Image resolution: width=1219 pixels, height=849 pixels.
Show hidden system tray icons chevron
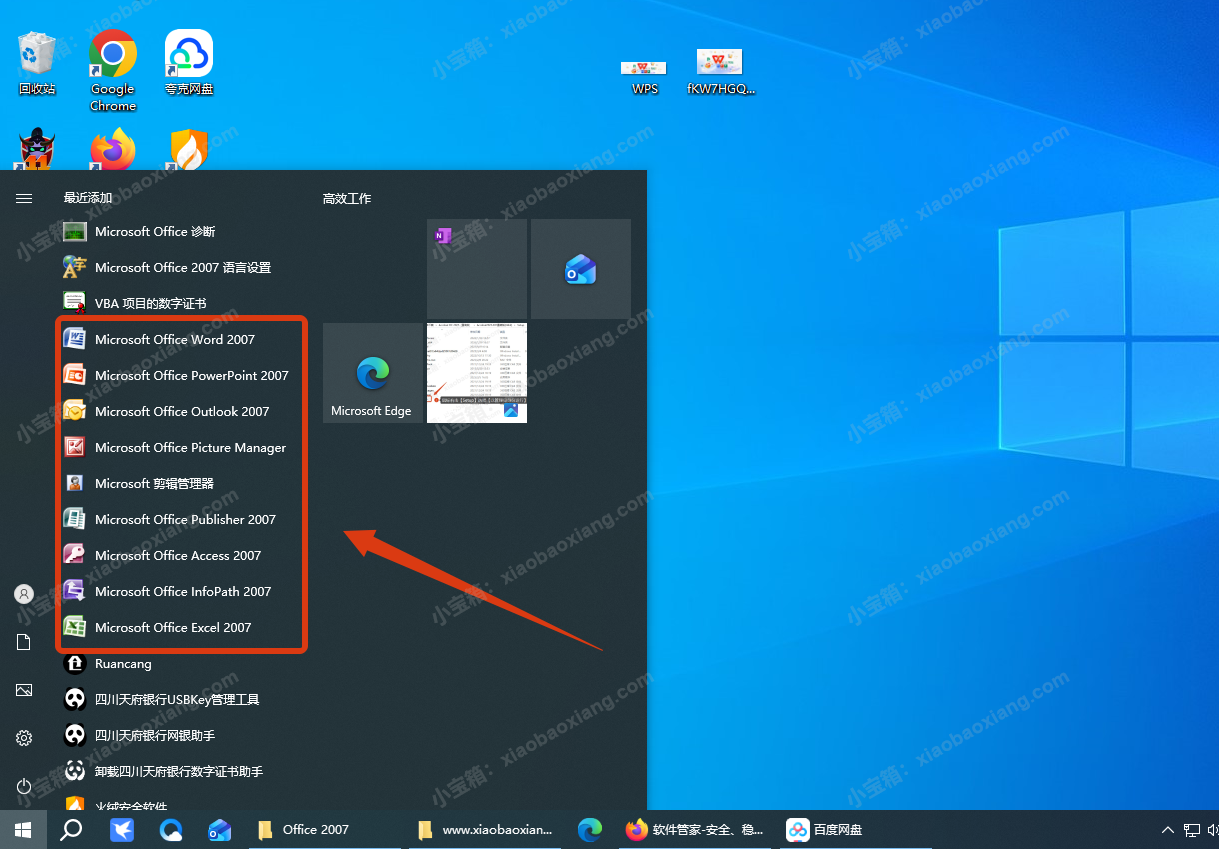point(1167,830)
